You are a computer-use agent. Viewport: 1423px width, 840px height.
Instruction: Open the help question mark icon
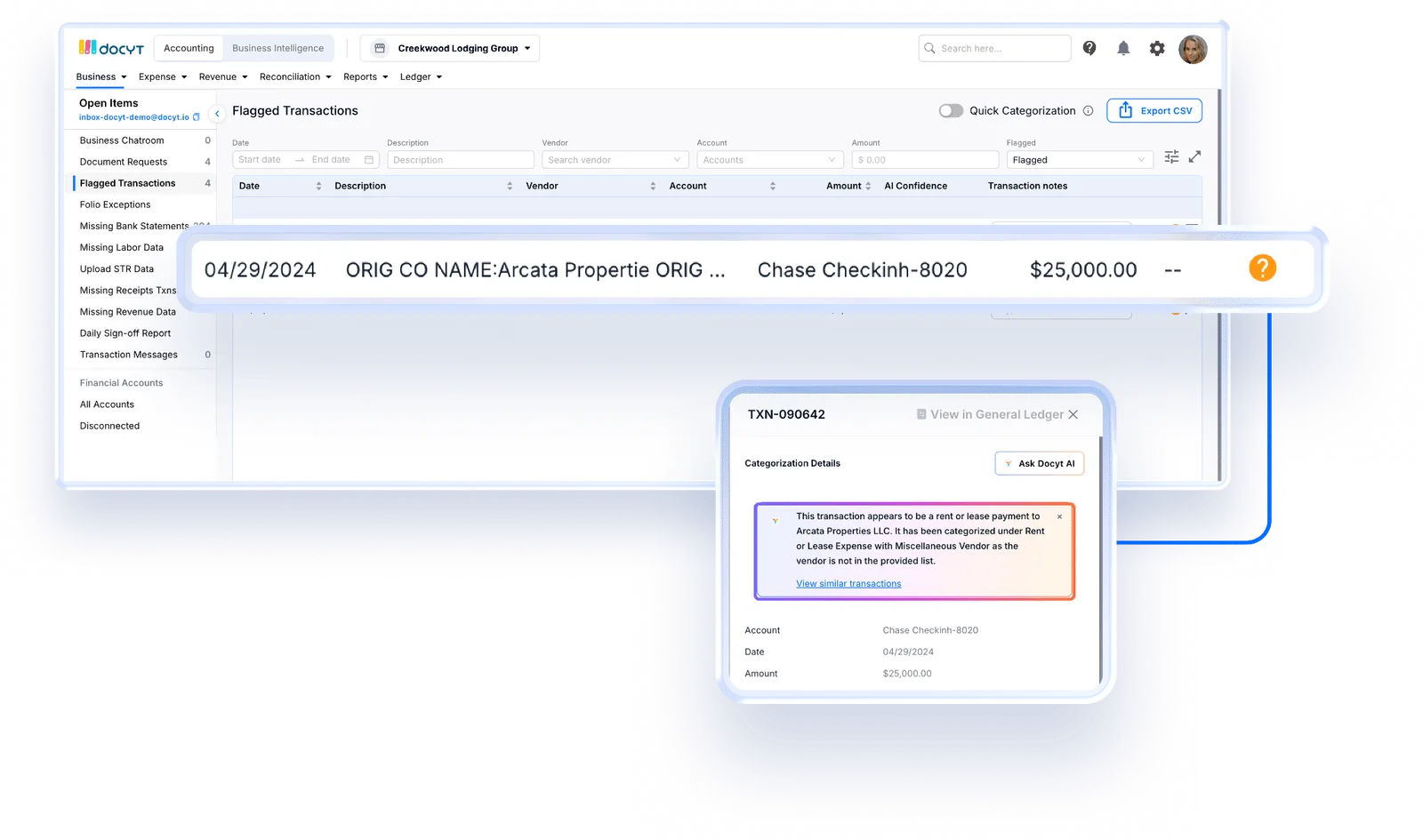pyautogui.click(x=1089, y=48)
